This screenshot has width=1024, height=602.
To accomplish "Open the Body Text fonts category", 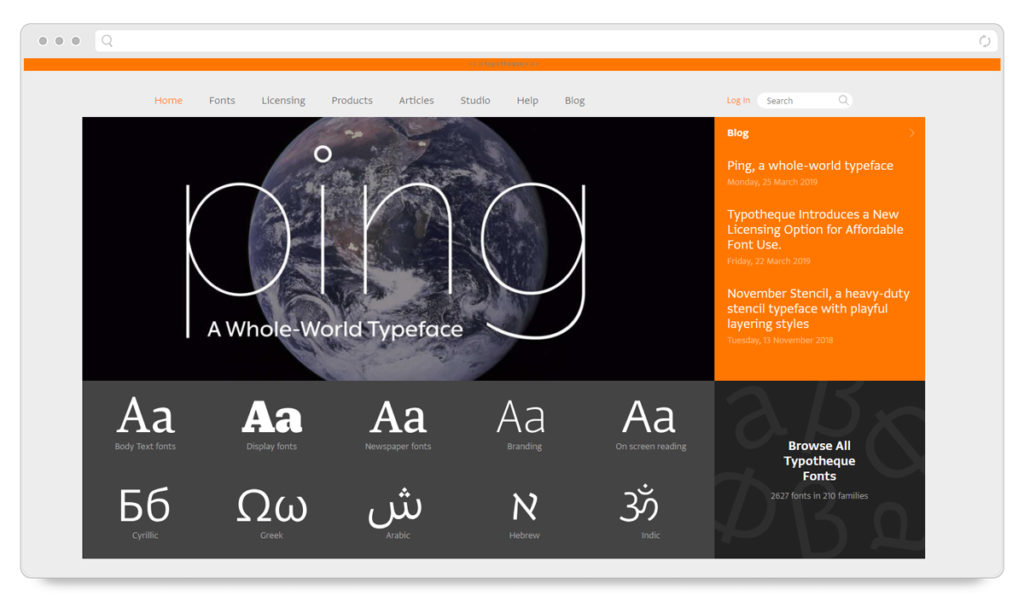I will coord(145,423).
